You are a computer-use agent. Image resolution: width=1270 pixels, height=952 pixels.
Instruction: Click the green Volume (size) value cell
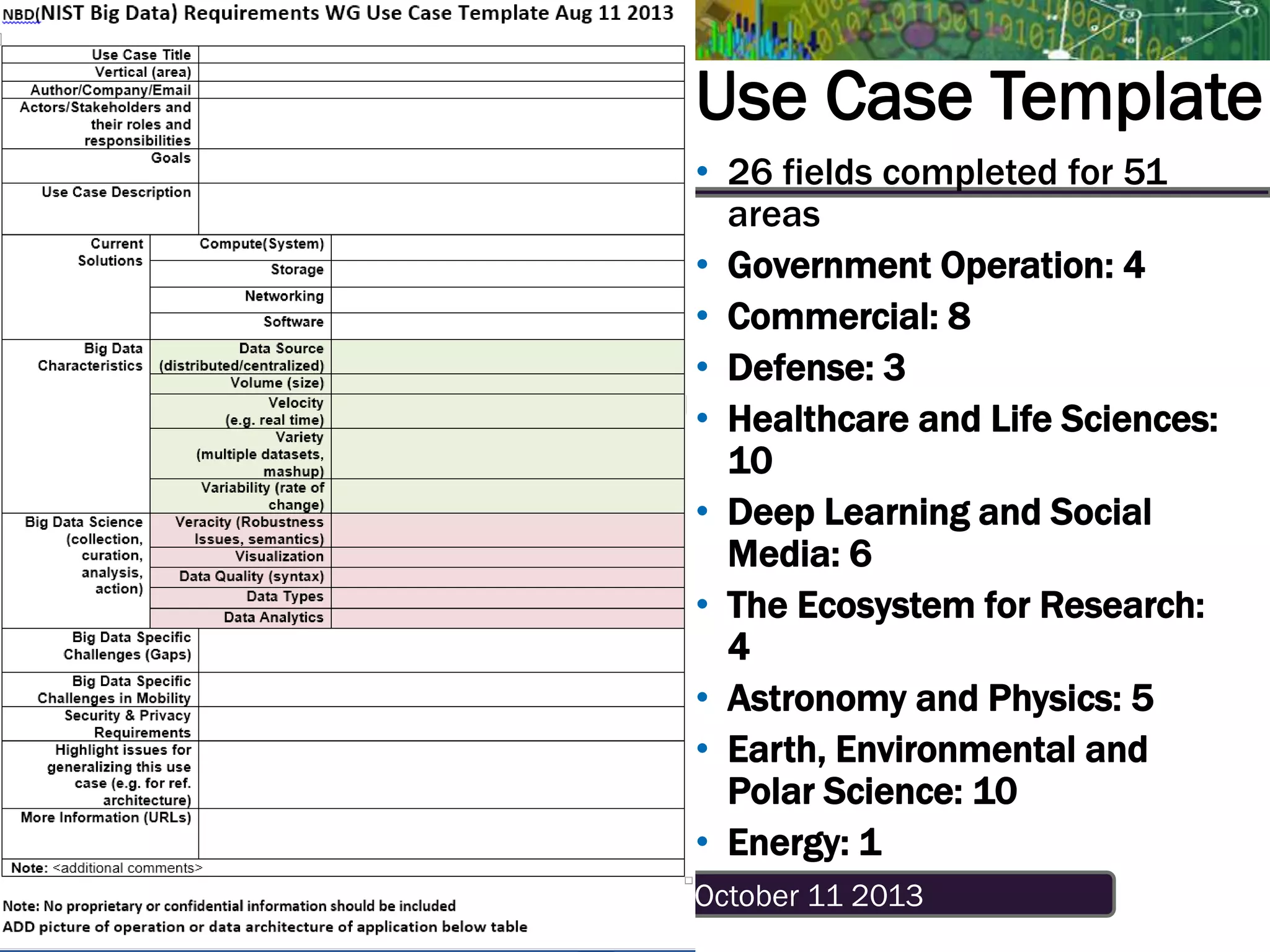pyautogui.click(x=507, y=384)
